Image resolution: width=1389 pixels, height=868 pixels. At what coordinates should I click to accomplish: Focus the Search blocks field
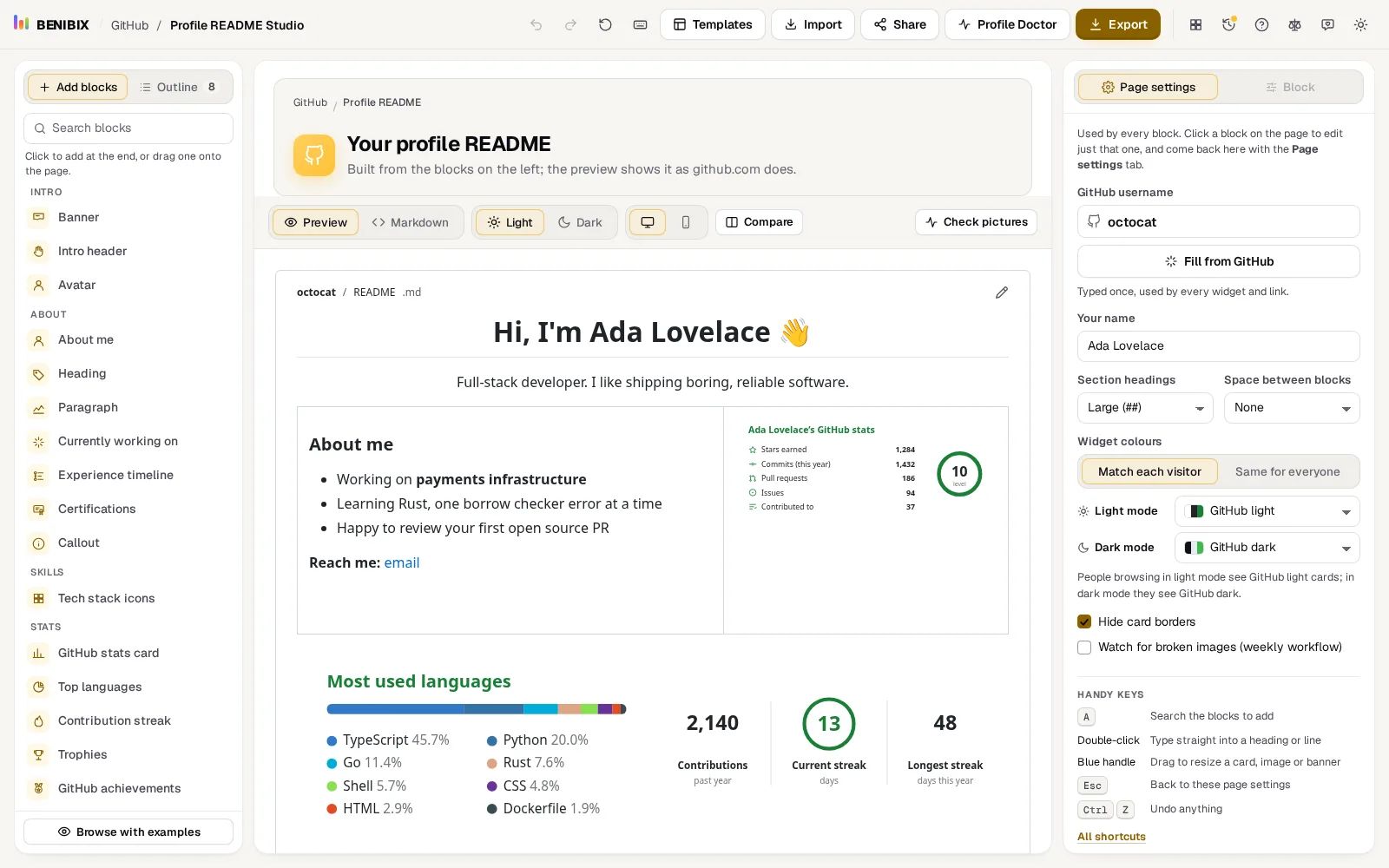coord(128,128)
